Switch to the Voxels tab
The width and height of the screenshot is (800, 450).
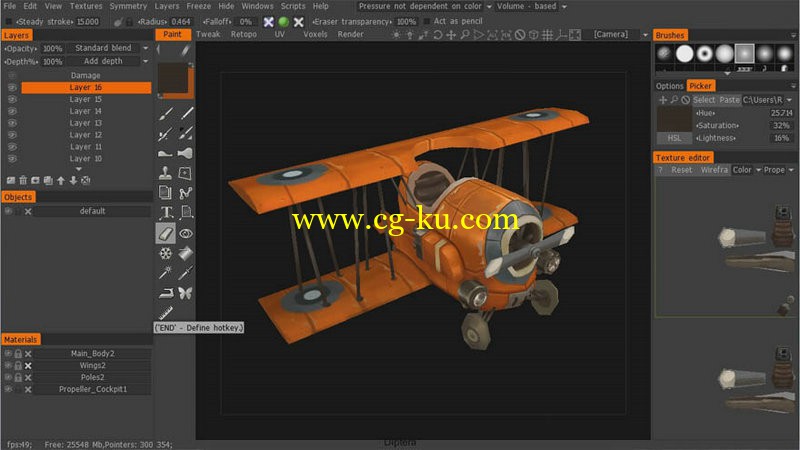click(315, 35)
